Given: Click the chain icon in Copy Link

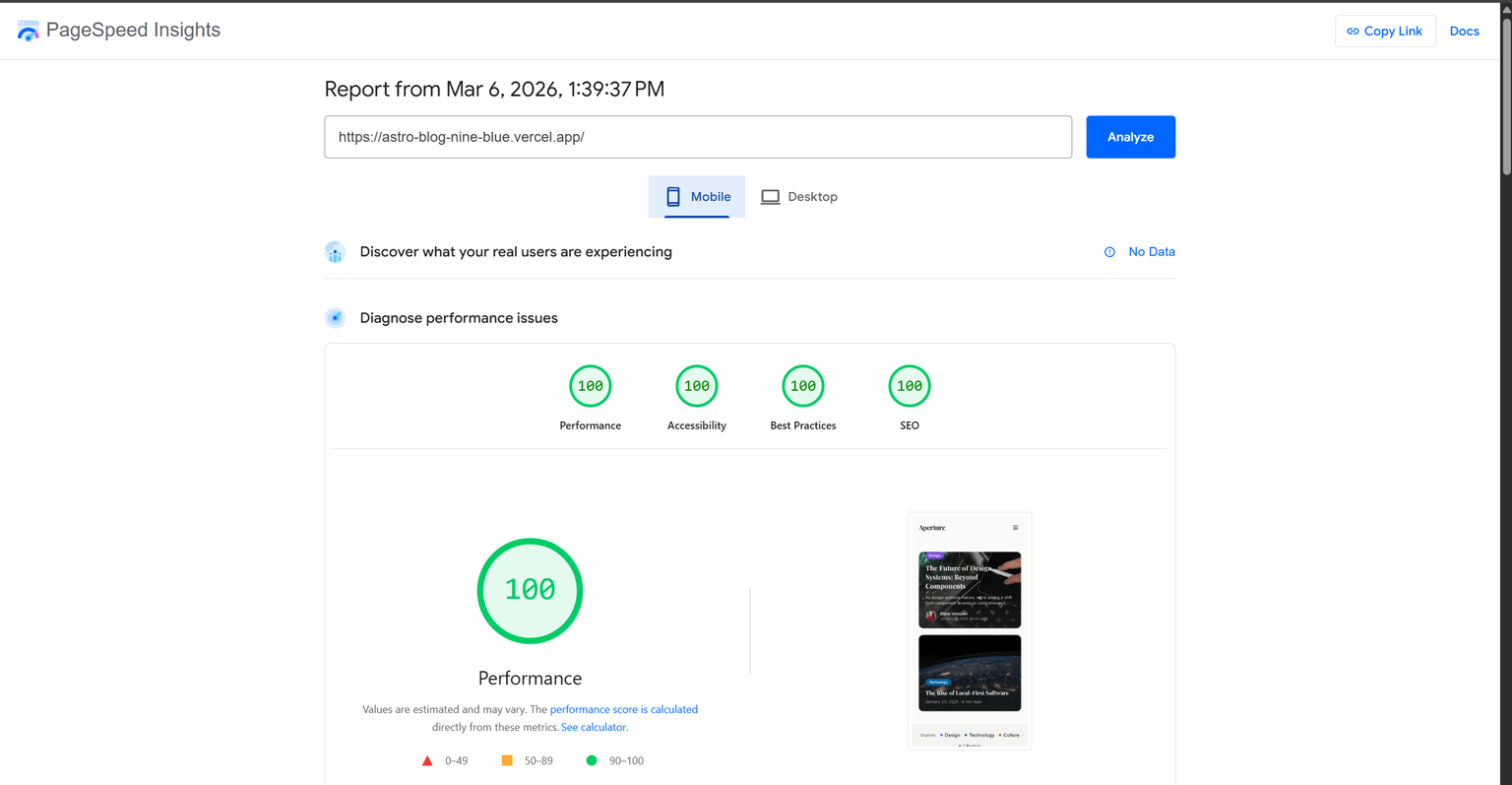Looking at the screenshot, I should 1353,32.
